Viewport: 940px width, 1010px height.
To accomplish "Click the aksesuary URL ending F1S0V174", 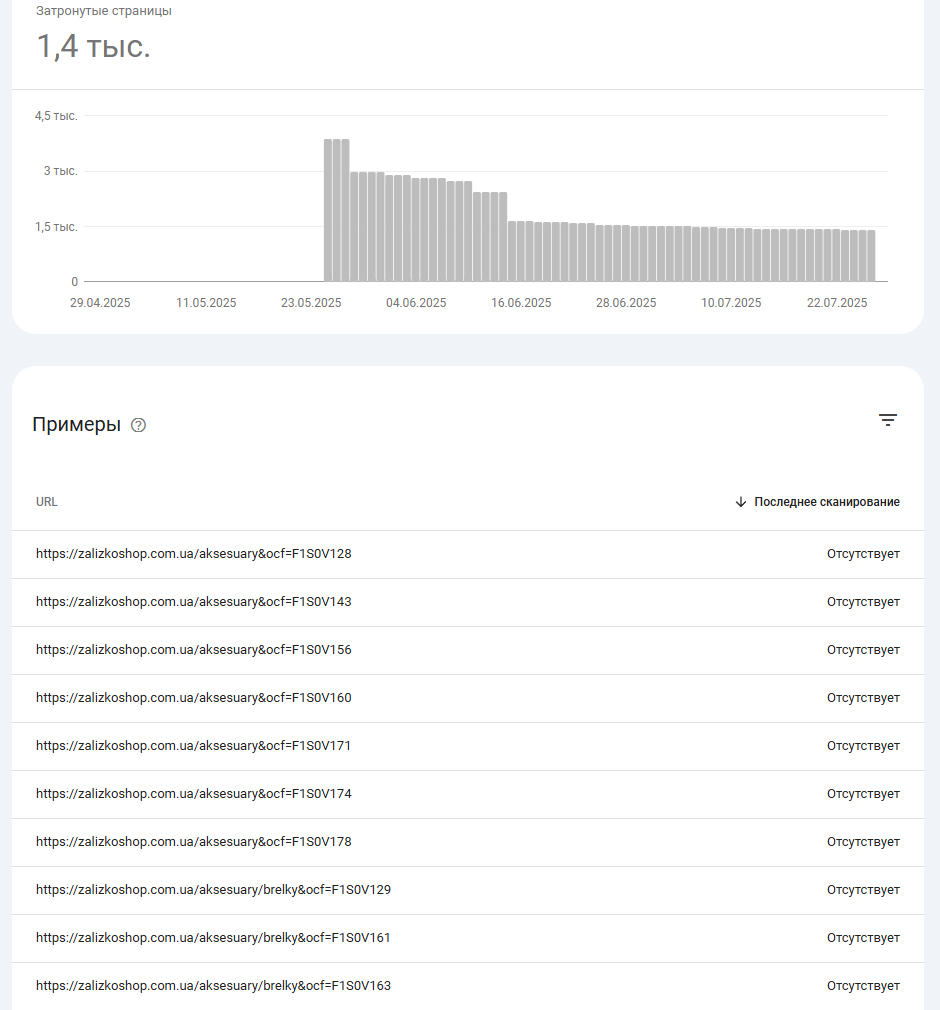I will click(194, 794).
